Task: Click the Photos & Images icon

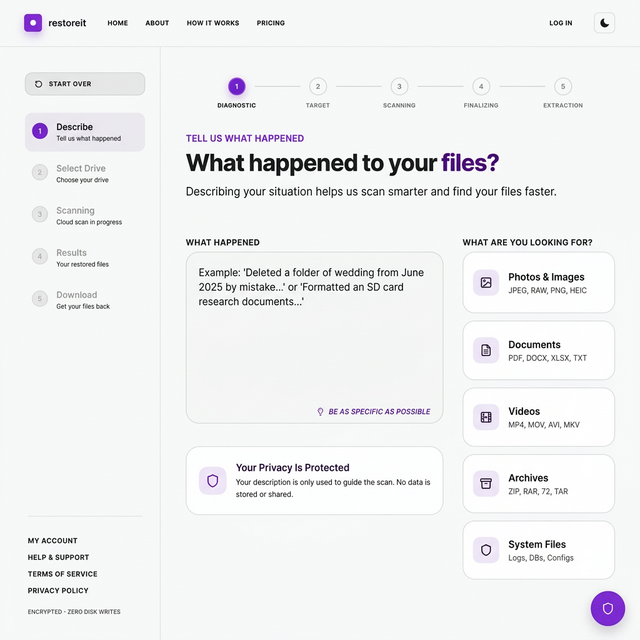Action: (486, 283)
